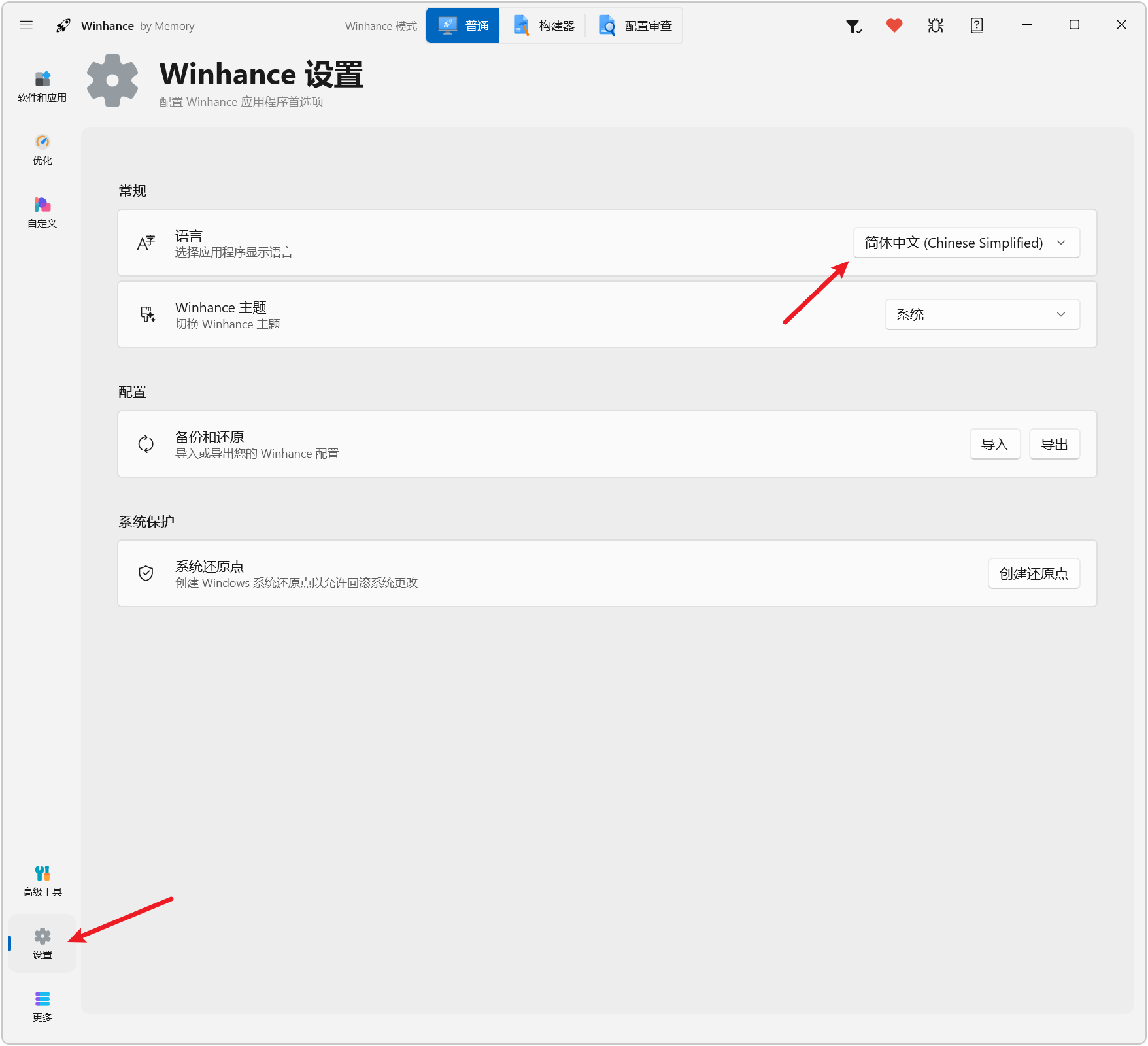Click the language A字 icon
The image size is (1148, 1046).
click(x=146, y=243)
